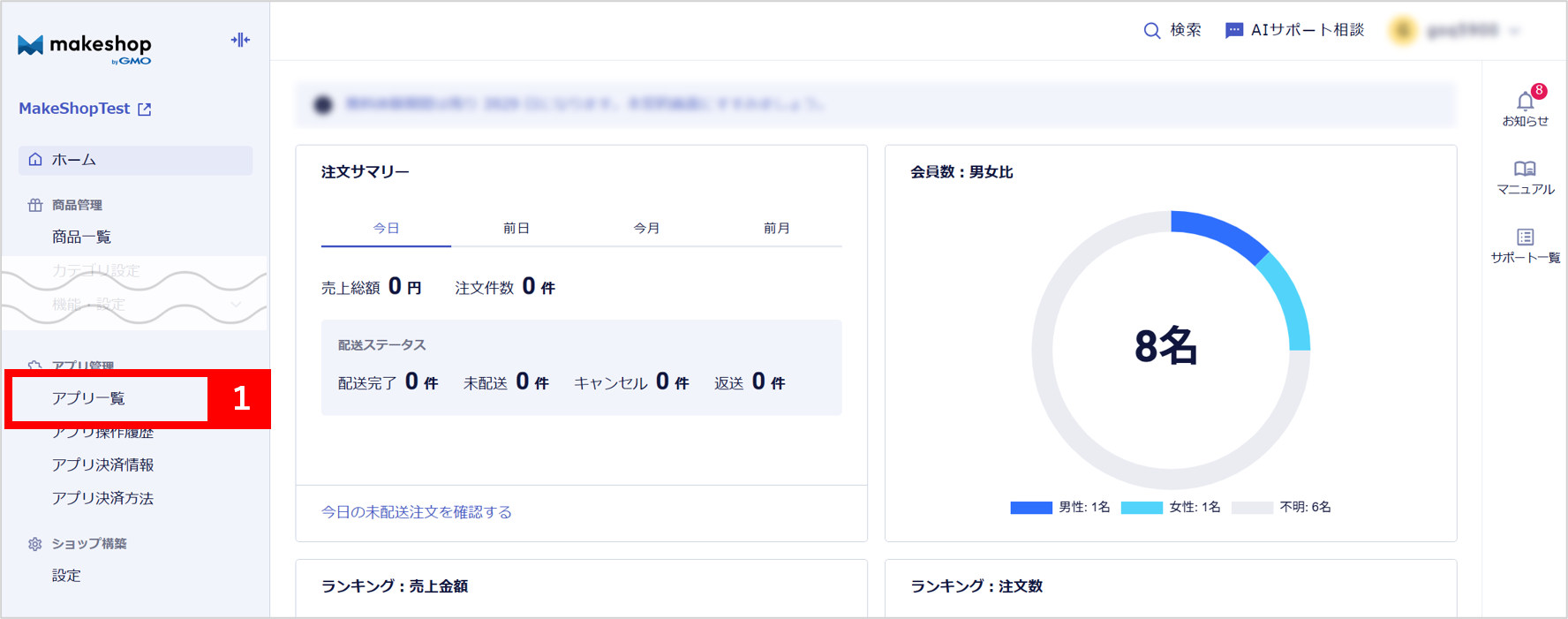Switch to the 前月 tab

[776, 228]
